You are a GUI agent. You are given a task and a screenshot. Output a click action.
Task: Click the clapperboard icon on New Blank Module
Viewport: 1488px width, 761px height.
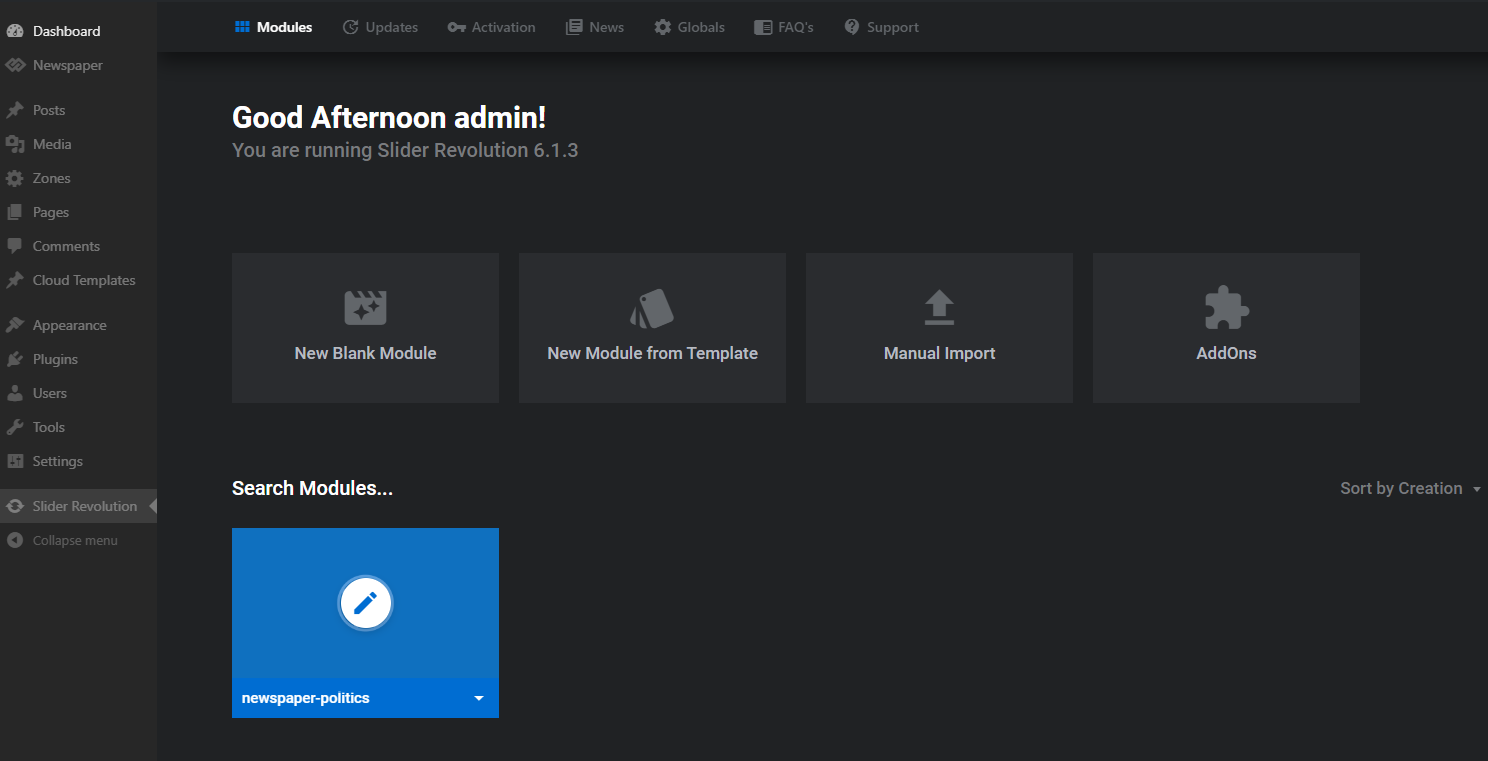pos(365,307)
